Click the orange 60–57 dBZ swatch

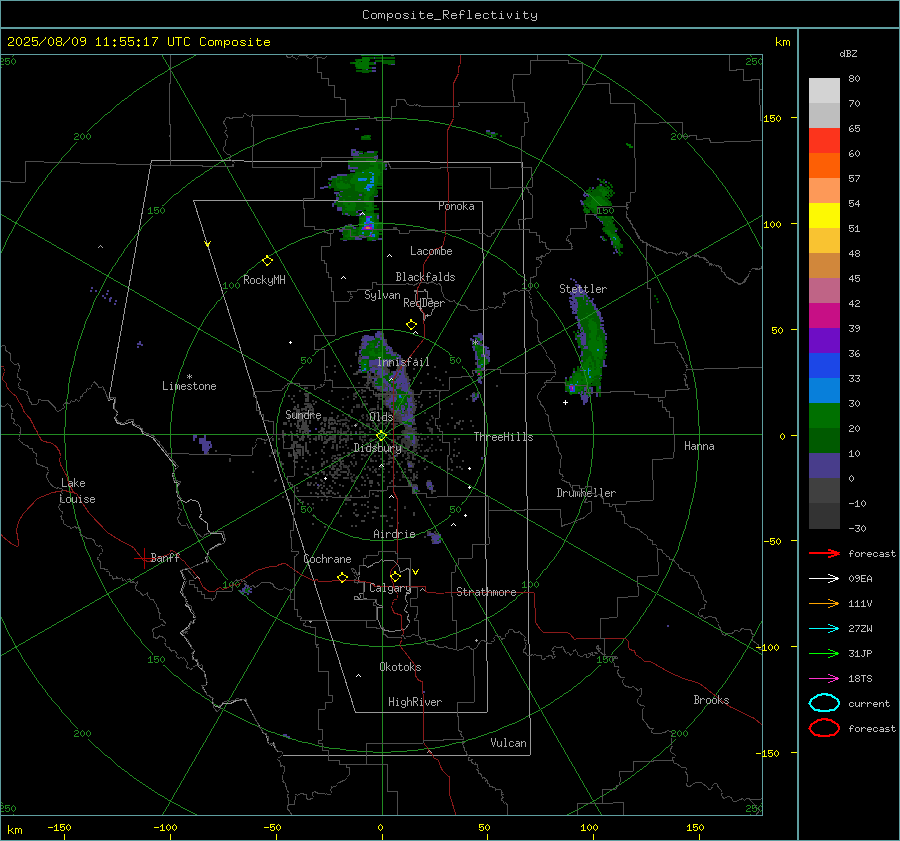coord(824,166)
